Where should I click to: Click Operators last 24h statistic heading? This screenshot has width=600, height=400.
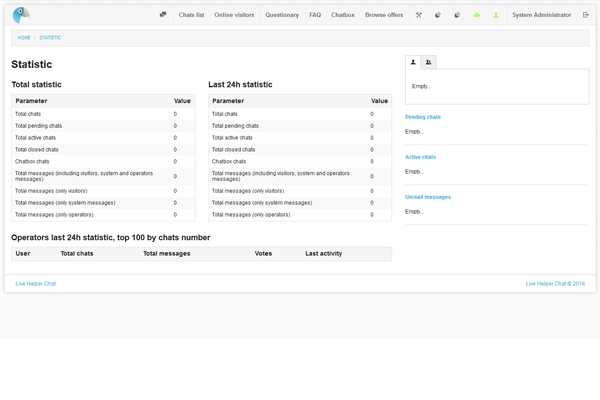pyautogui.click(x=111, y=238)
